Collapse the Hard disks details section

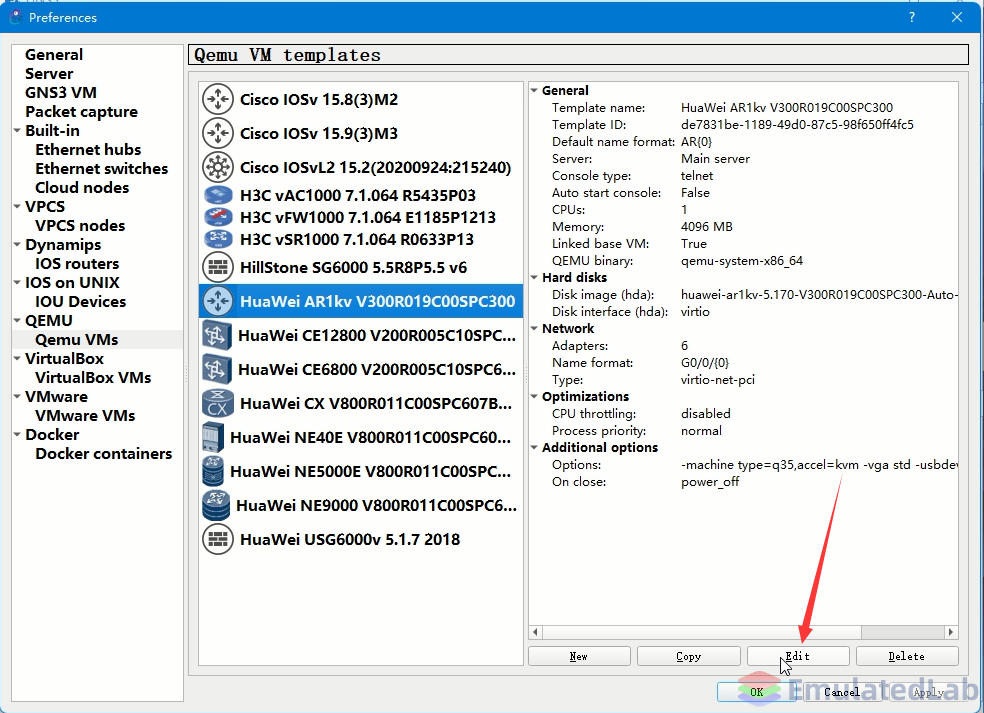point(535,277)
